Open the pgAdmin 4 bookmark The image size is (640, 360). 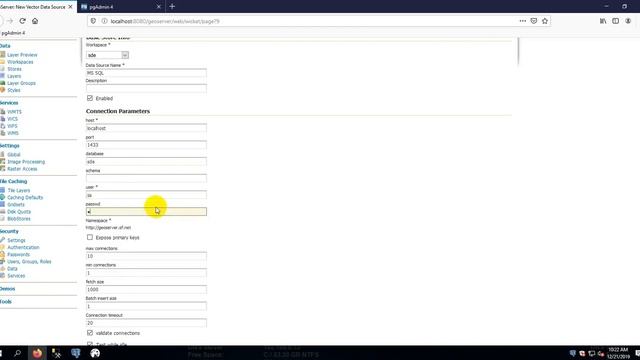point(13,33)
